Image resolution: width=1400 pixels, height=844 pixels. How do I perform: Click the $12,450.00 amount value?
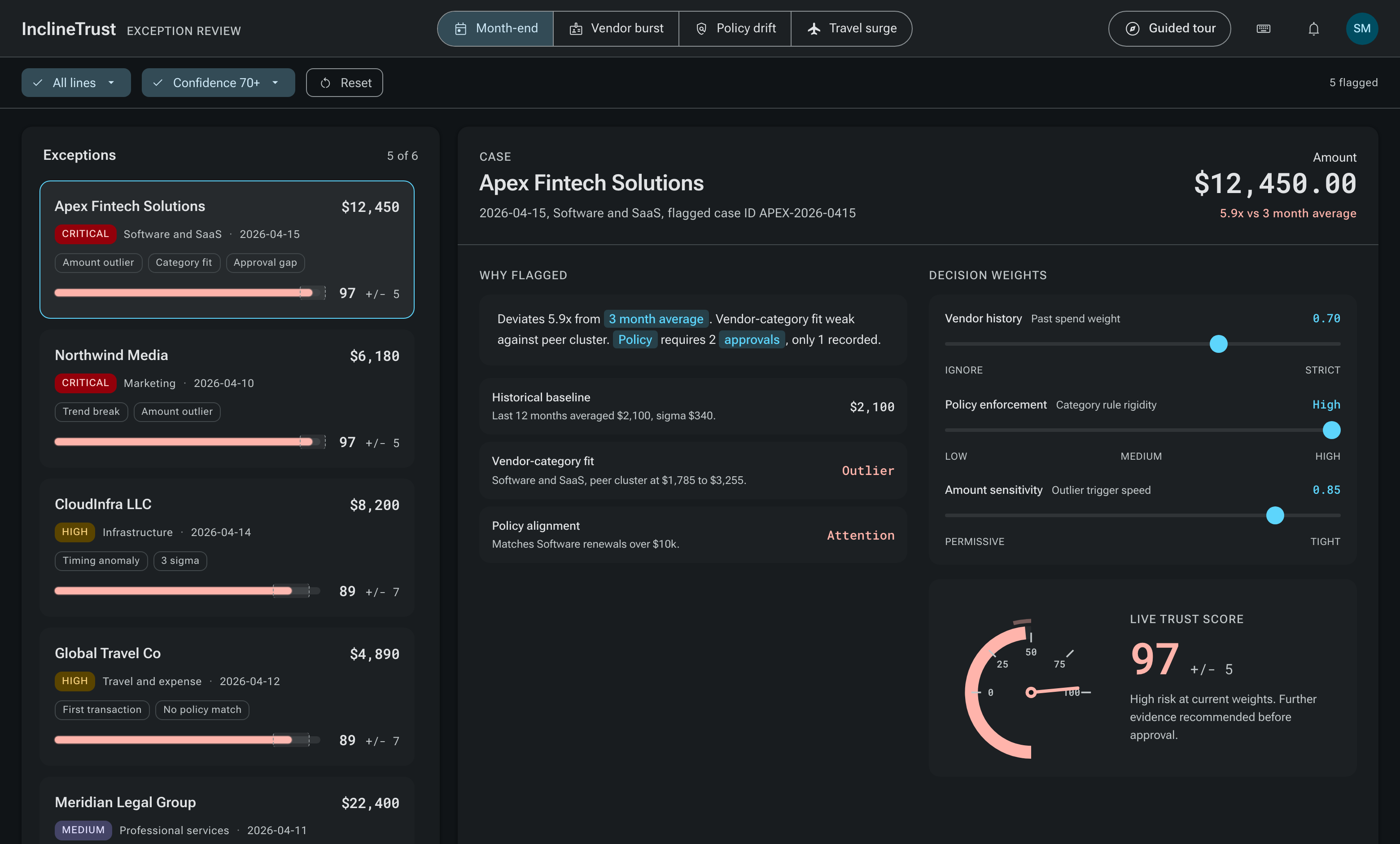(x=1275, y=184)
